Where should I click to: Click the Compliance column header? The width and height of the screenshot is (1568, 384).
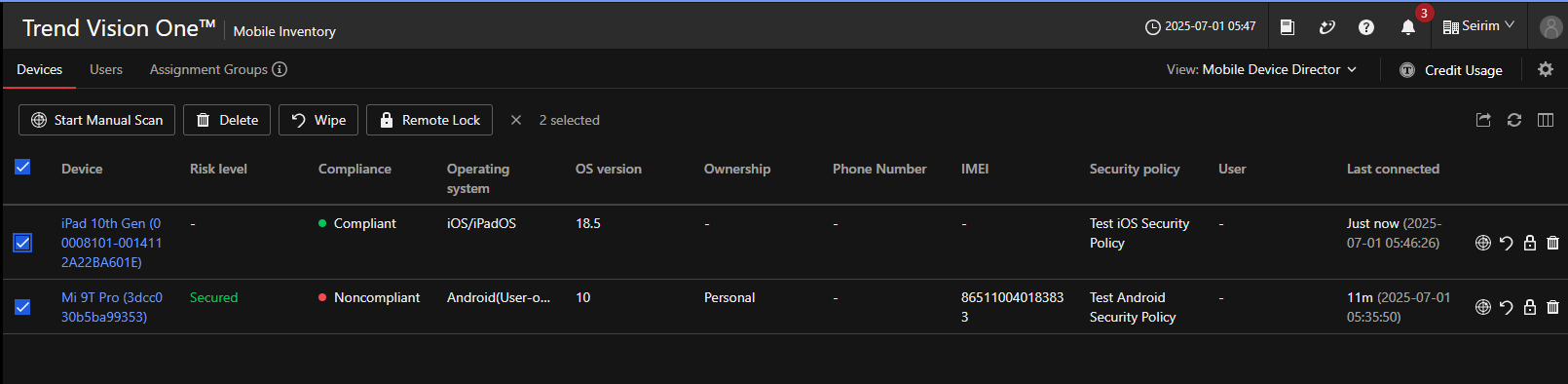(x=355, y=169)
